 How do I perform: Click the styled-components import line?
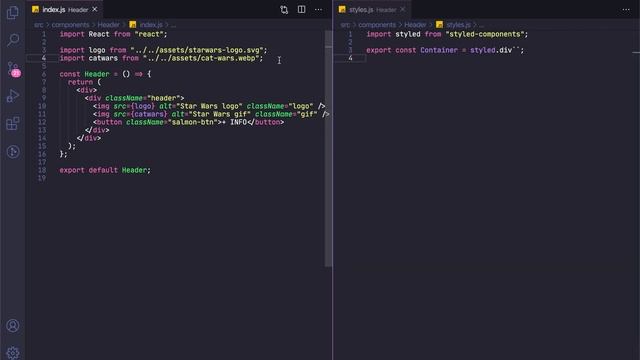point(447,34)
